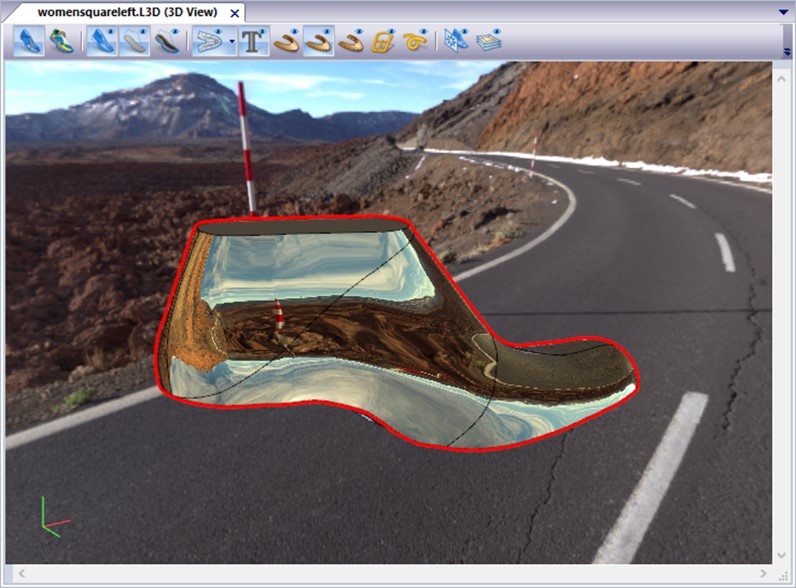Select the blue shoe last view icon

click(x=29, y=41)
